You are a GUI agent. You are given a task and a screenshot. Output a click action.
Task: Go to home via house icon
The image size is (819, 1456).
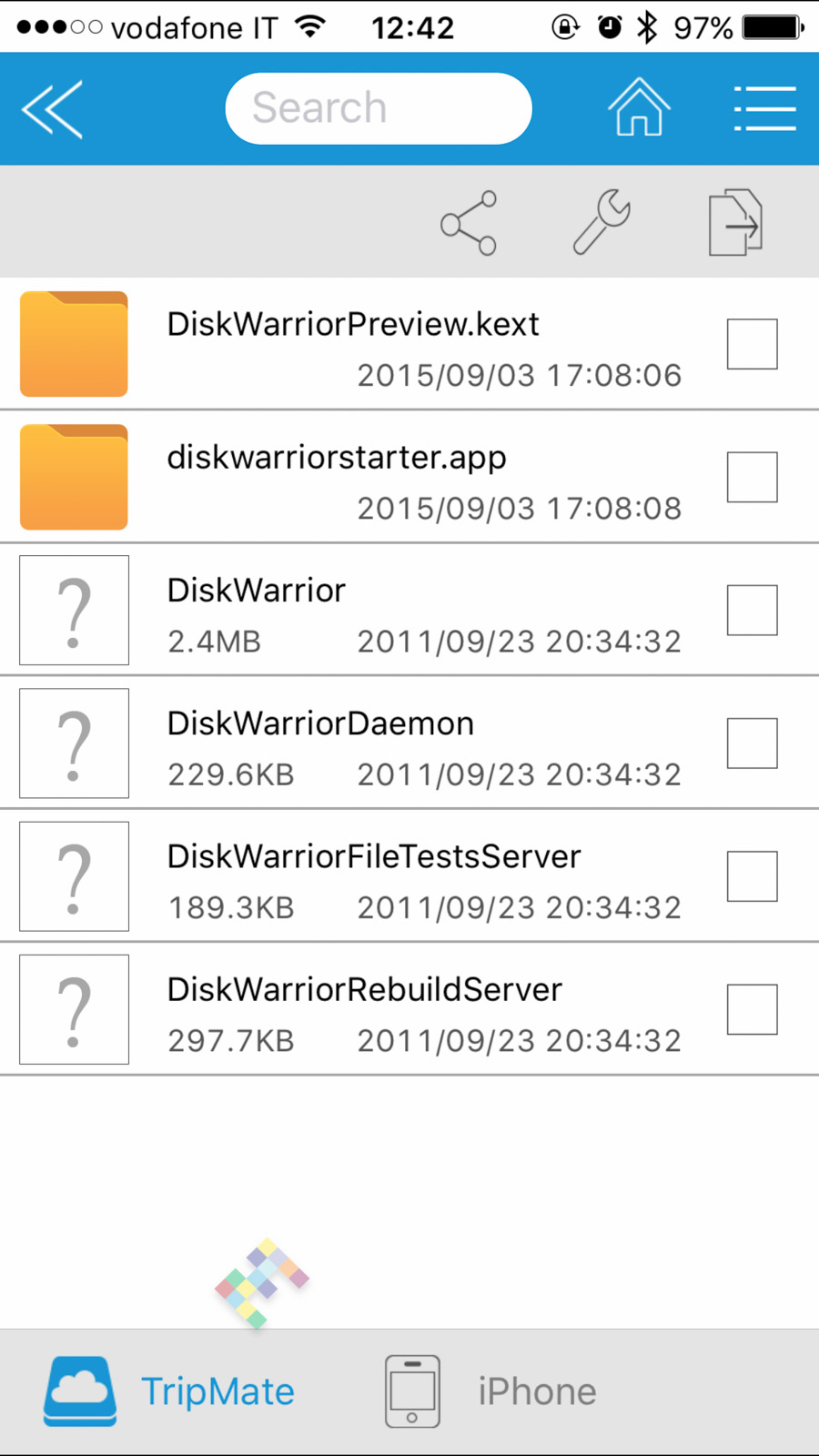click(x=639, y=108)
